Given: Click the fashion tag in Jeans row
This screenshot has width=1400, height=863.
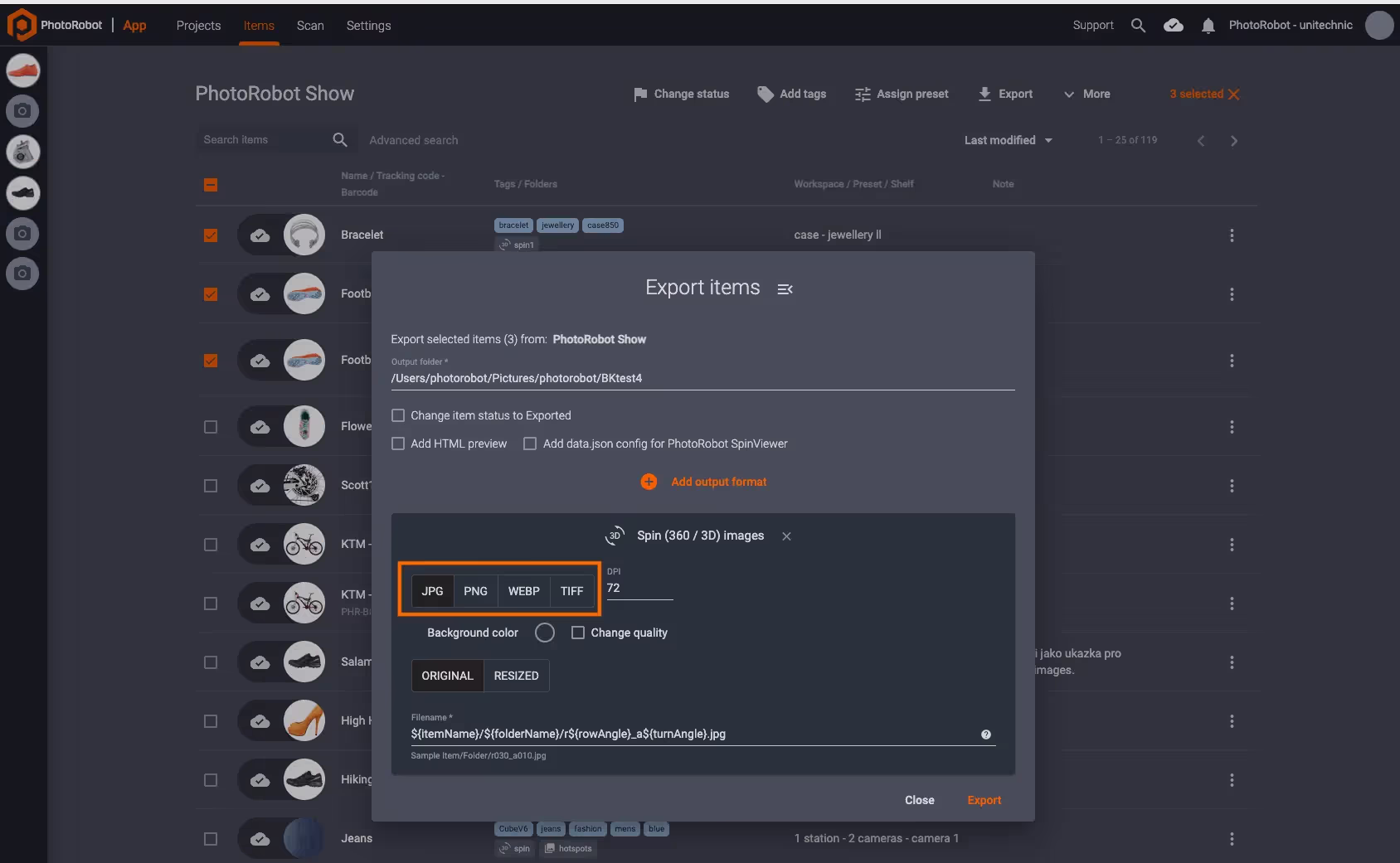Looking at the screenshot, I should (x=587, y=829).
